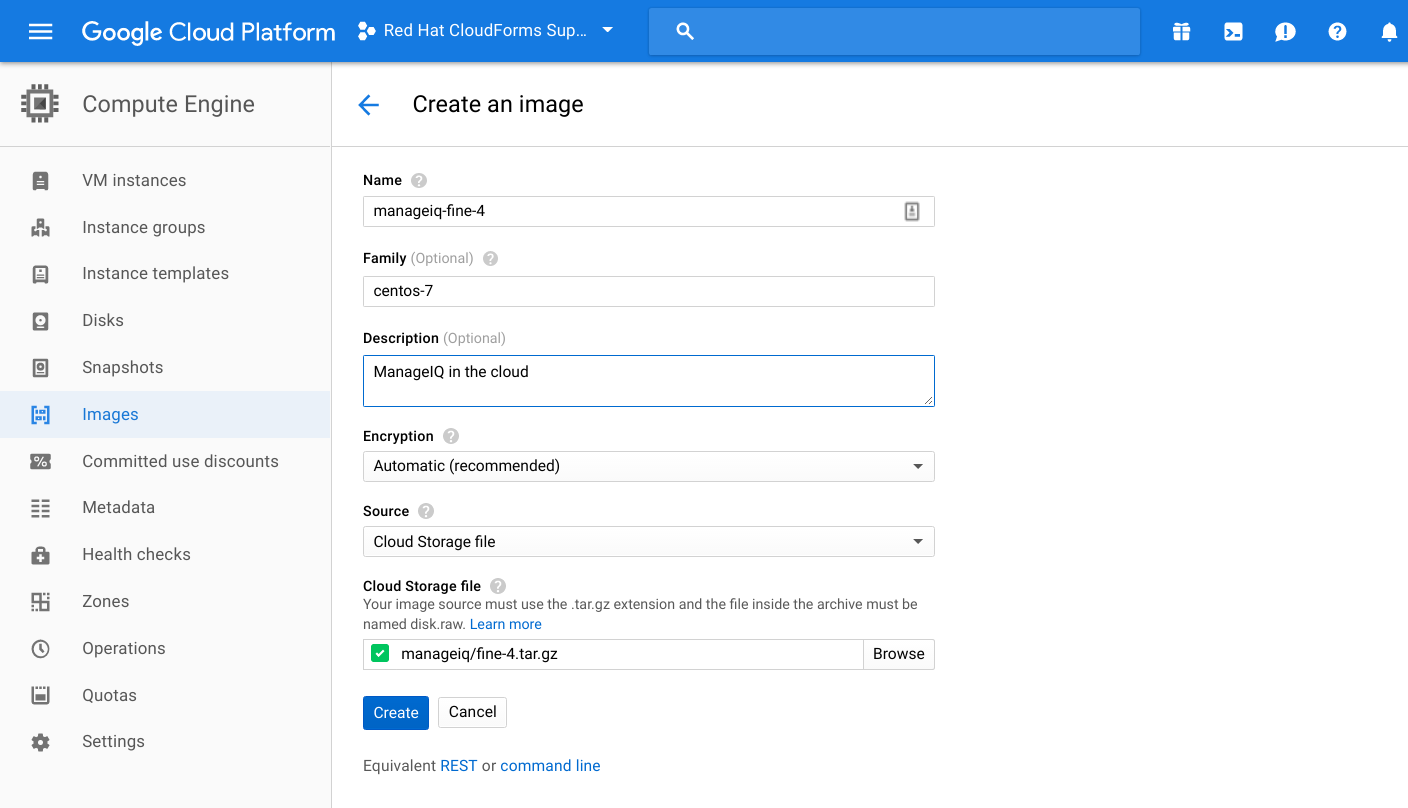Click the Zones sidebar icon
1408x808 pixels.
(x=40, y=602)
